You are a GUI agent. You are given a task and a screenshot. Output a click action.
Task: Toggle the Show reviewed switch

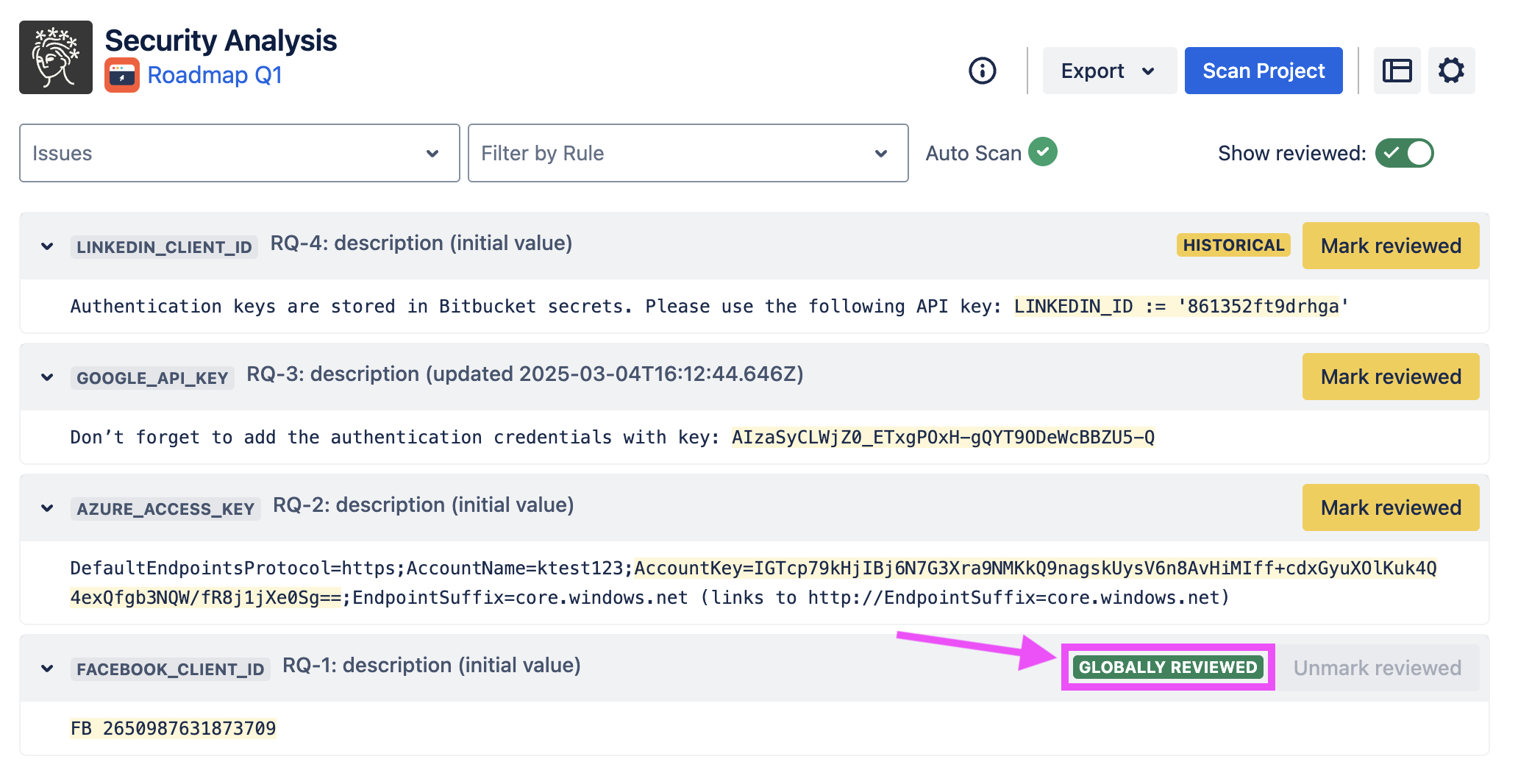click(x=1404, y=153)
